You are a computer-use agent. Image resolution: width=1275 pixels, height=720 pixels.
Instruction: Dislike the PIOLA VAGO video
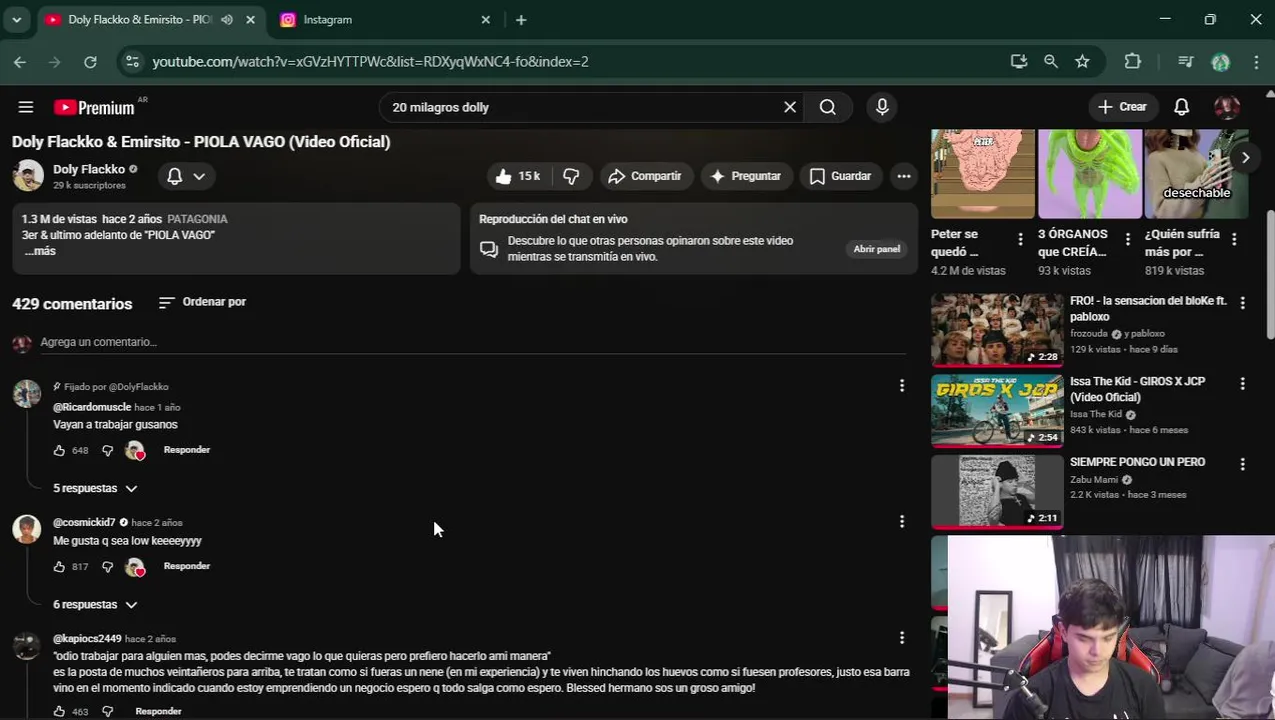click(x=571, y=176)
